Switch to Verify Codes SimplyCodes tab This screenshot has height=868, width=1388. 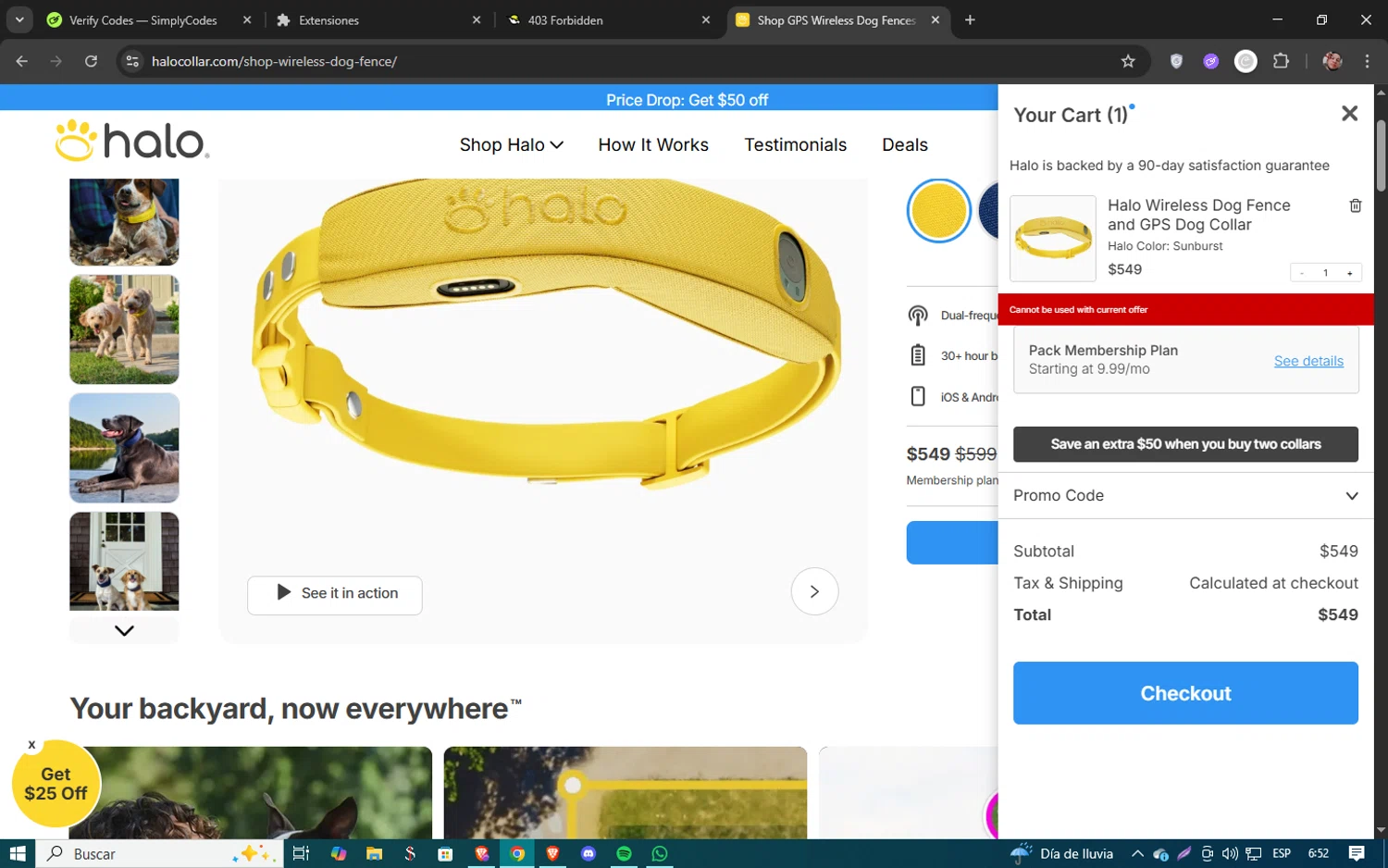coord(149,20)
